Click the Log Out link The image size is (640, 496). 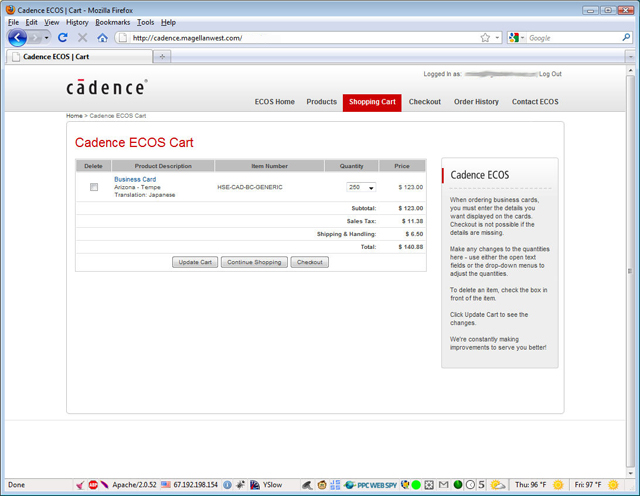550,74
